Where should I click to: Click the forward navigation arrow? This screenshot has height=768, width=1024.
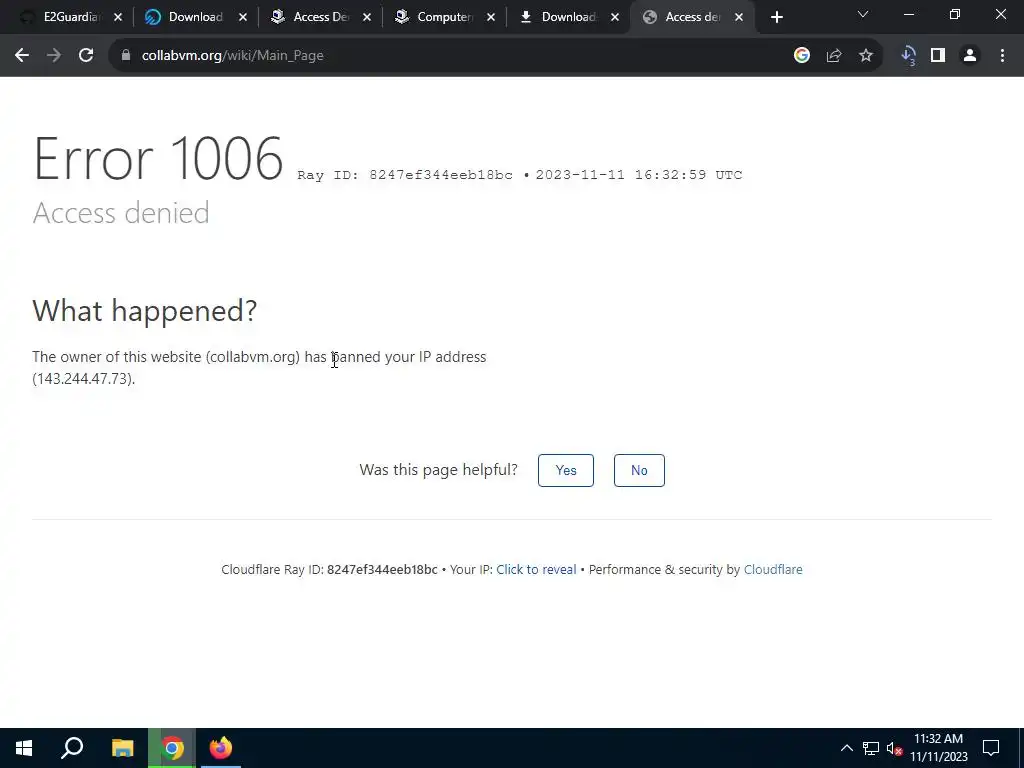[x=54, y=56]
